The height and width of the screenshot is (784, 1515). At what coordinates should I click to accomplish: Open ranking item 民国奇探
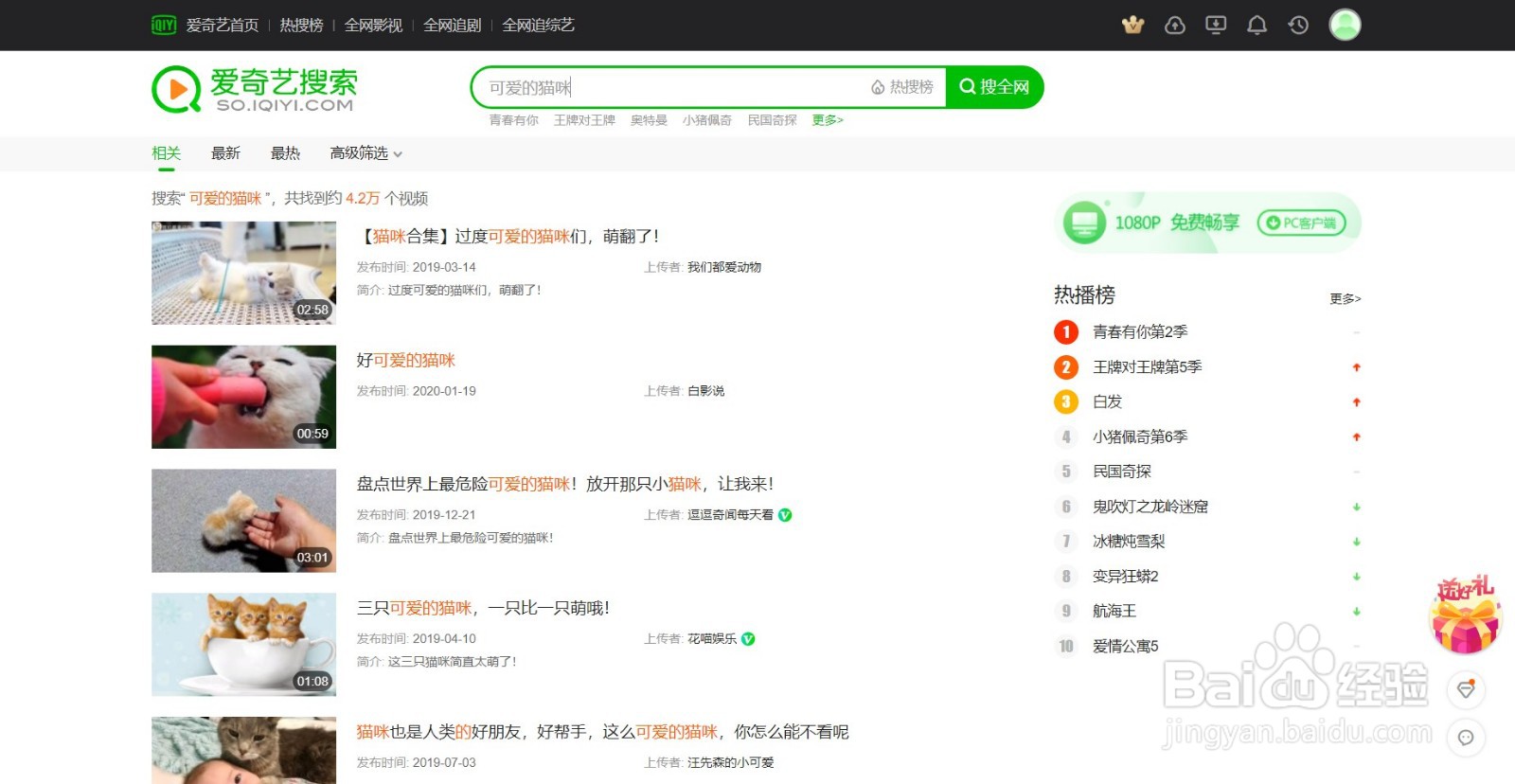(x=1121, y=472)
